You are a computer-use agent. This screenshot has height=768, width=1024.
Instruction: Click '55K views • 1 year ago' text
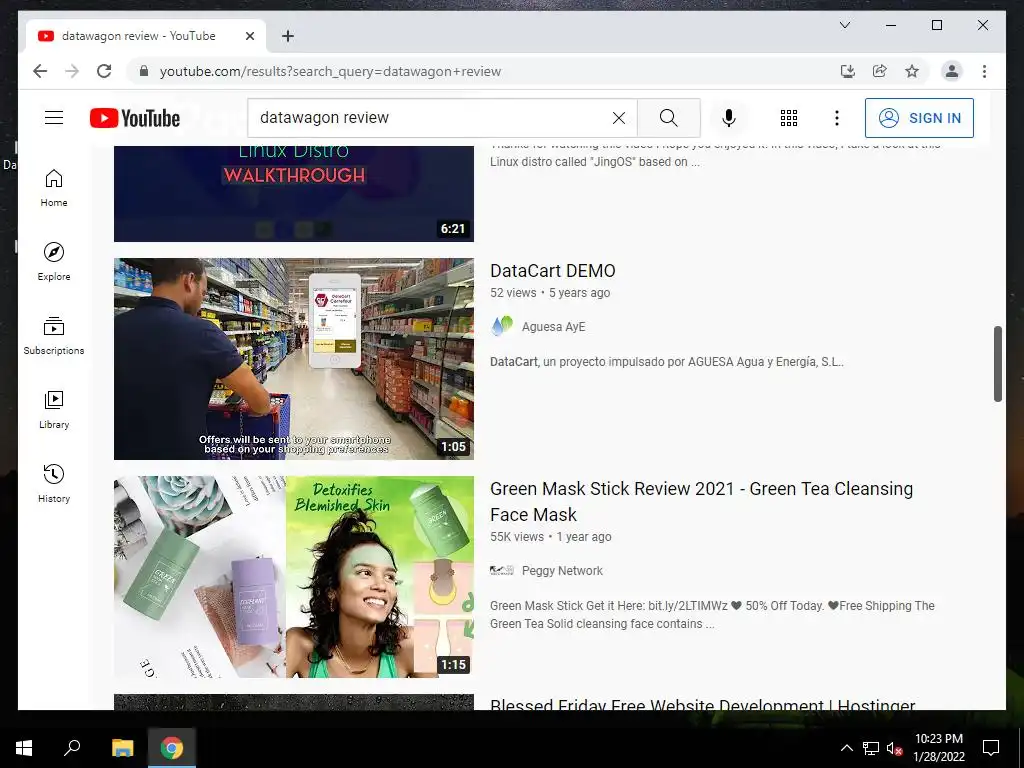(551, 537)
